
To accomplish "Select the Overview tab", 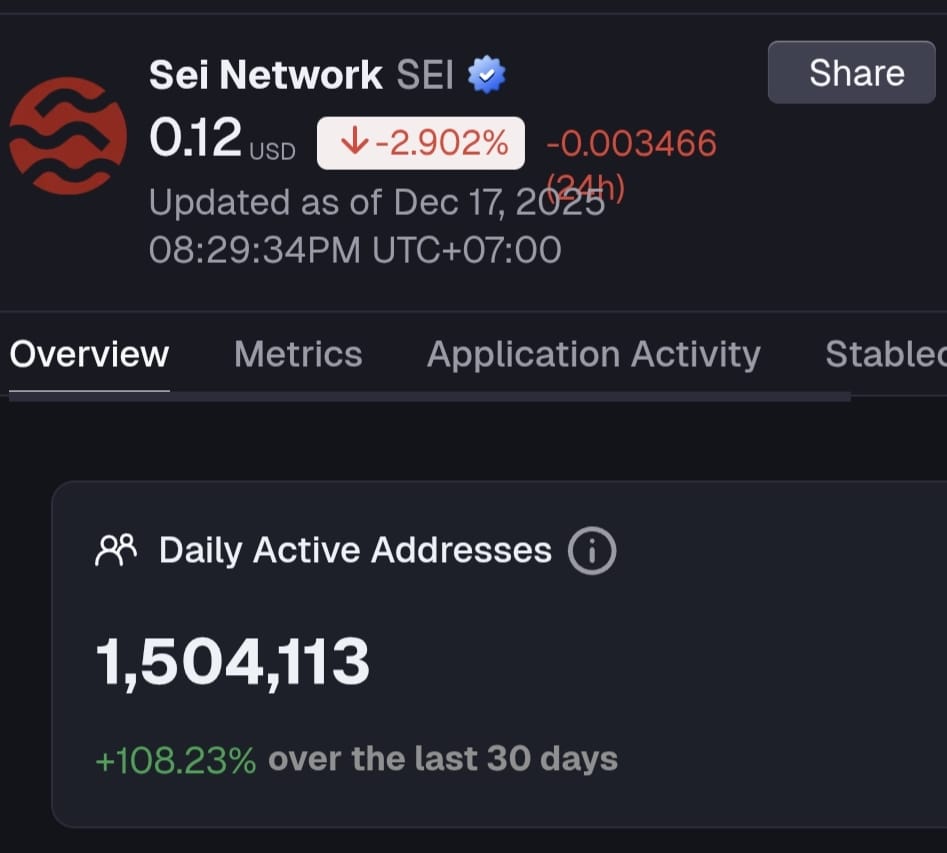I will pyautogui.click(x=89, y=354).
